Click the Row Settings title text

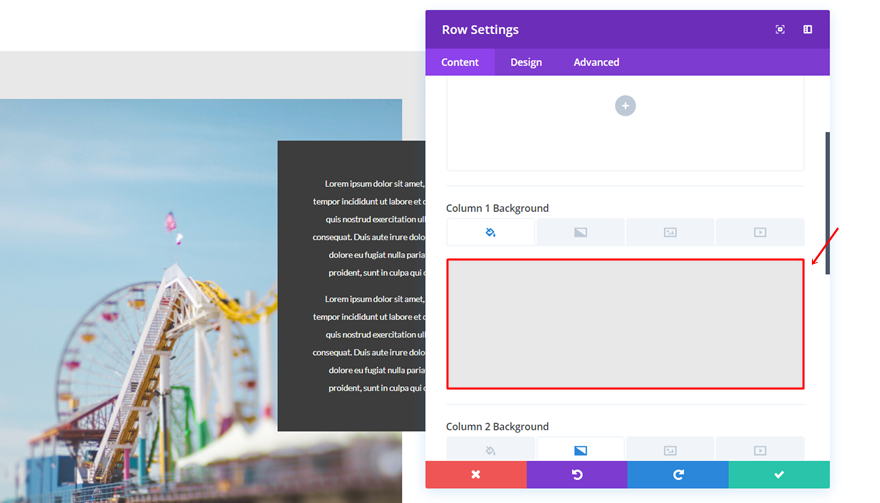coord(480,30)
